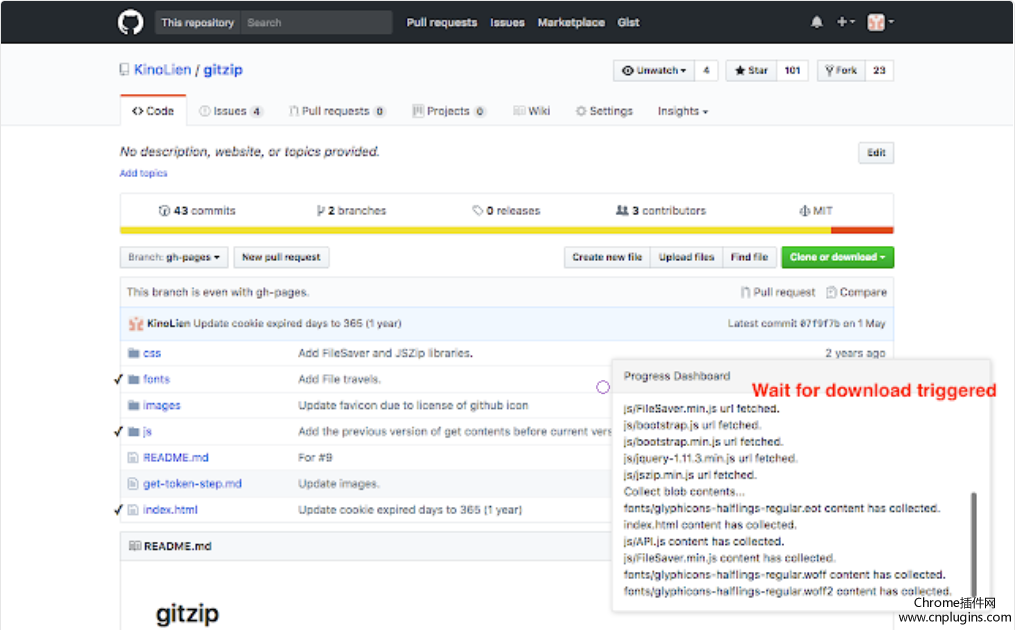
Task: Expand the Clone or download dropdown
Action: [x=837, y=257]
